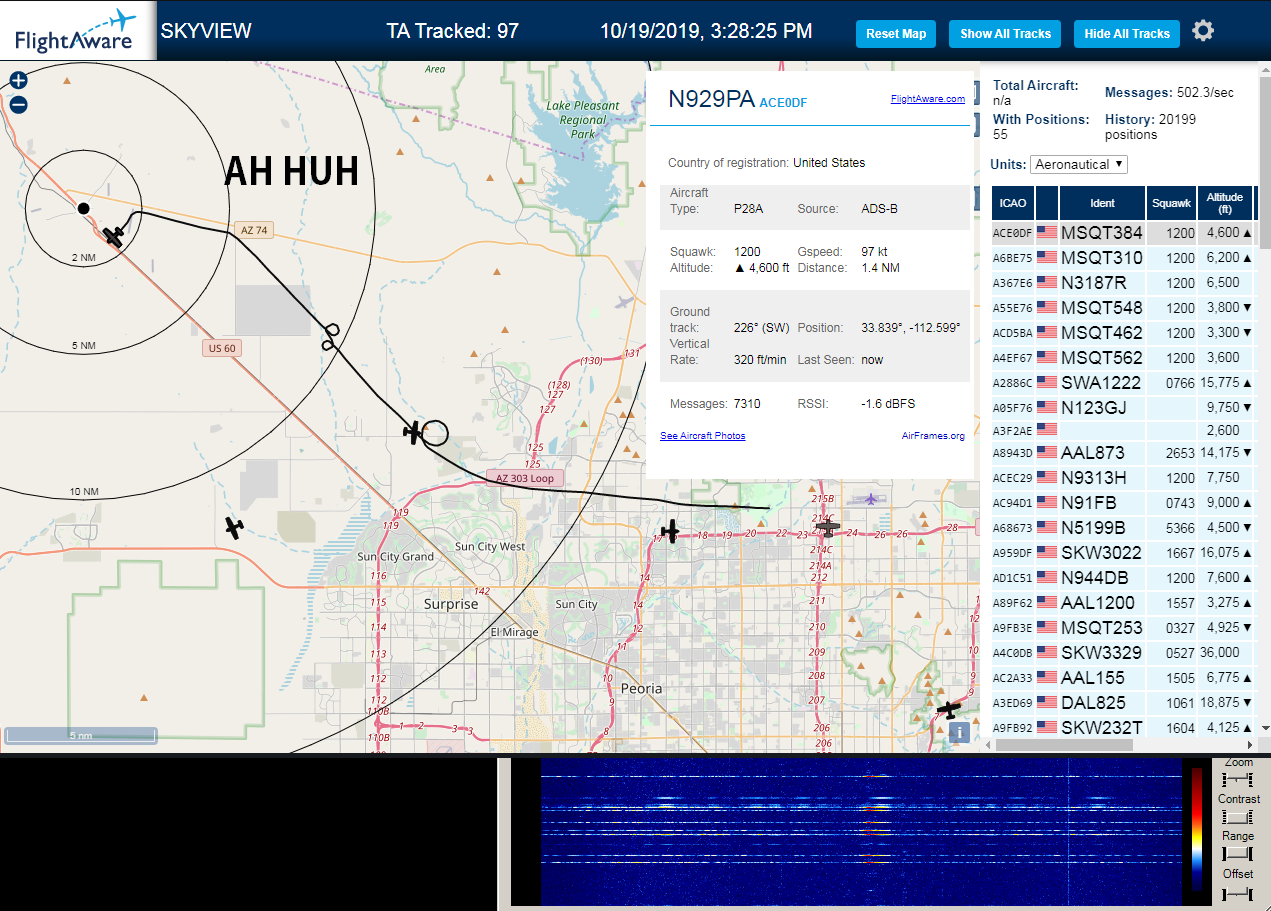The width and height of the screenshot is (1271, 911).
Task: Select the AAL873 aircraft row
Action: 1124,453
